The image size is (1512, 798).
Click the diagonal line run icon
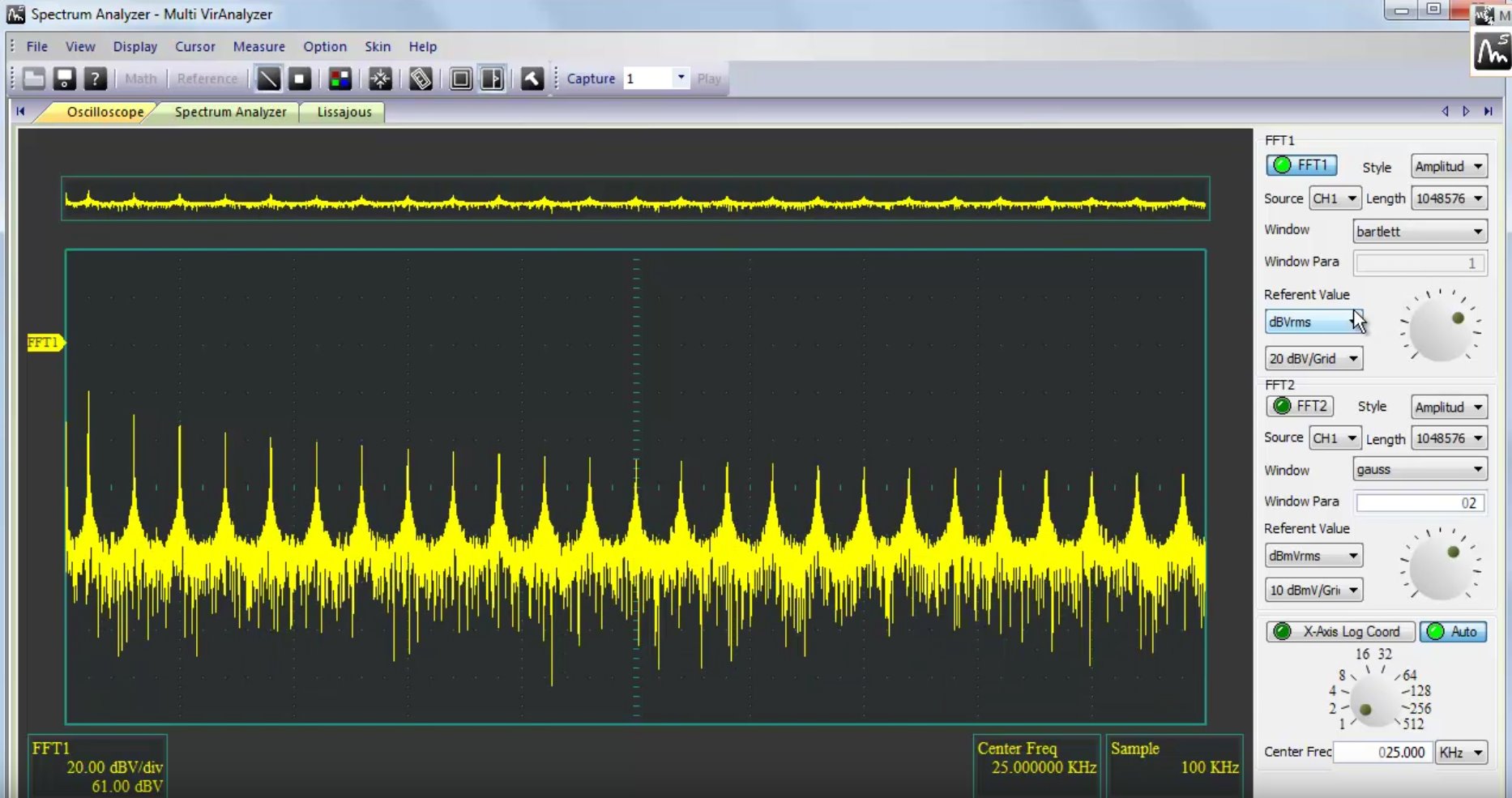(268, 79)
